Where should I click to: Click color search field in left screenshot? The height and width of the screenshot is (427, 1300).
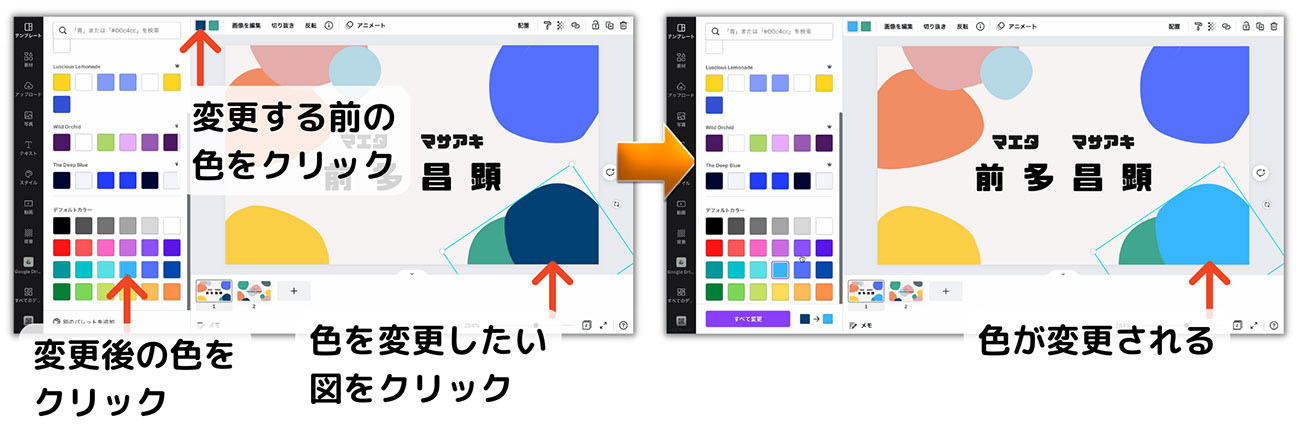pyautogui.click(x=116, y=31)
